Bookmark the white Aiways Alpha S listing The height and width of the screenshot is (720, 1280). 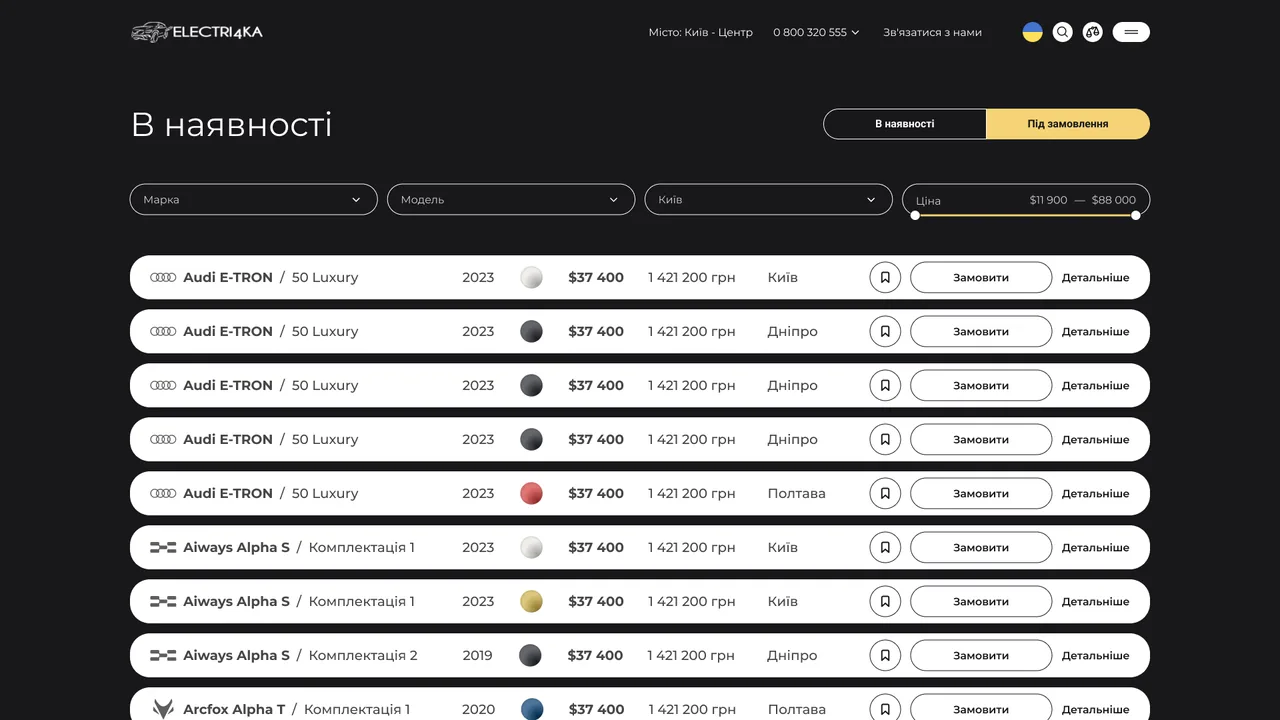click(885, 547)
